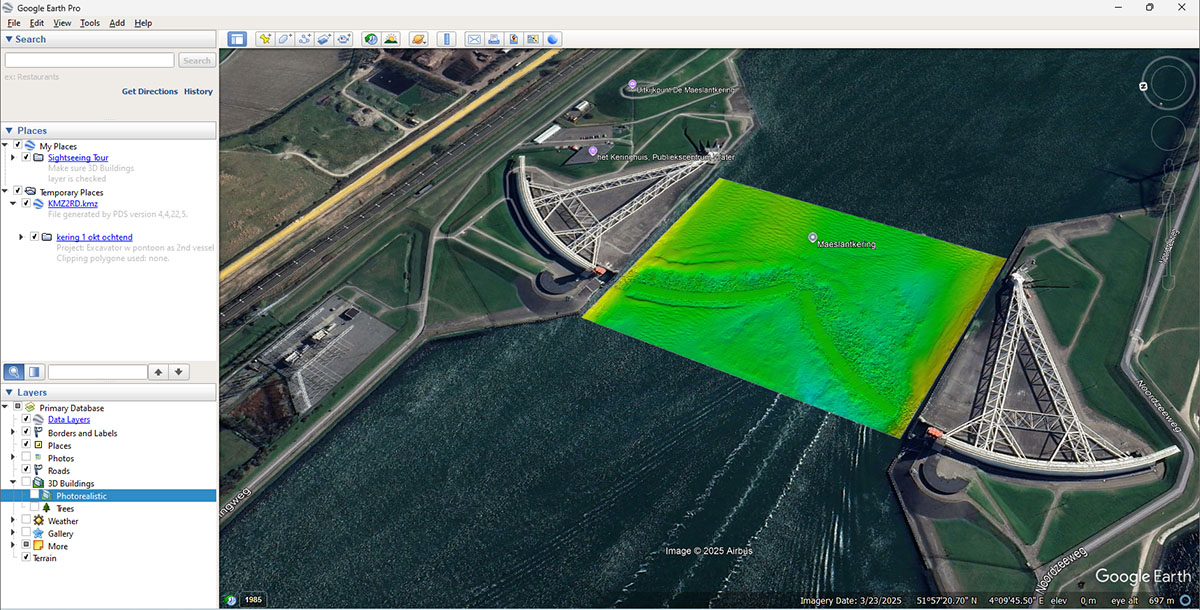
Task: Select the Add Polygon tool
Action: point(285,39)
